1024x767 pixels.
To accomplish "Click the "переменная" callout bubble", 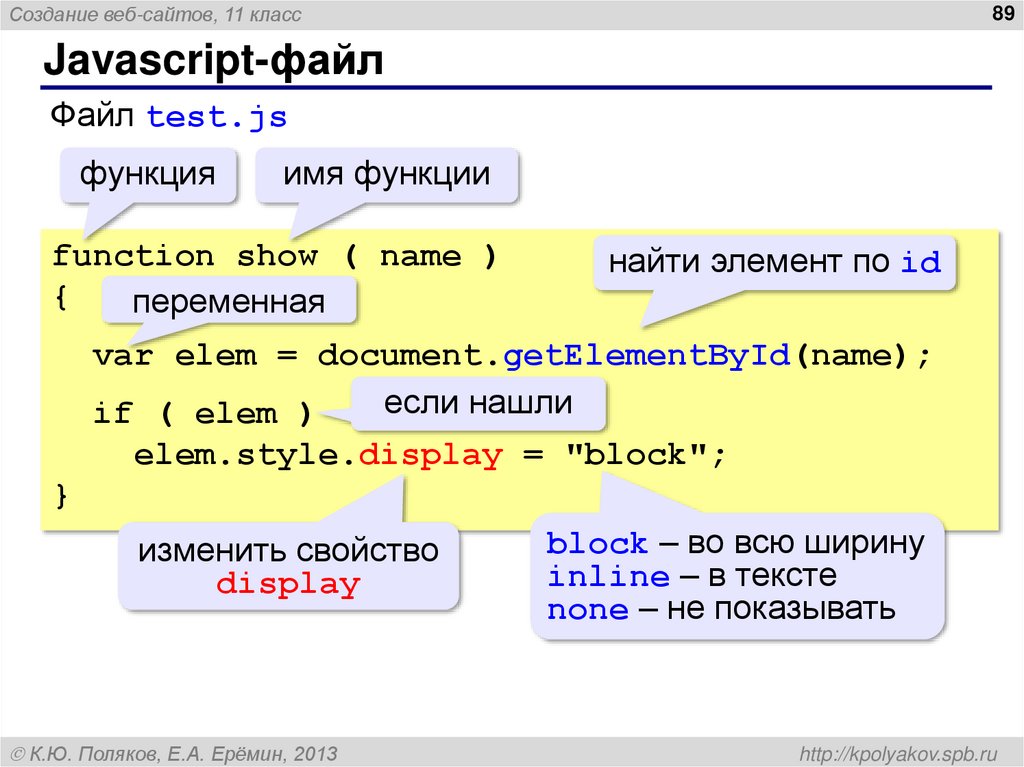I will 229,300.
